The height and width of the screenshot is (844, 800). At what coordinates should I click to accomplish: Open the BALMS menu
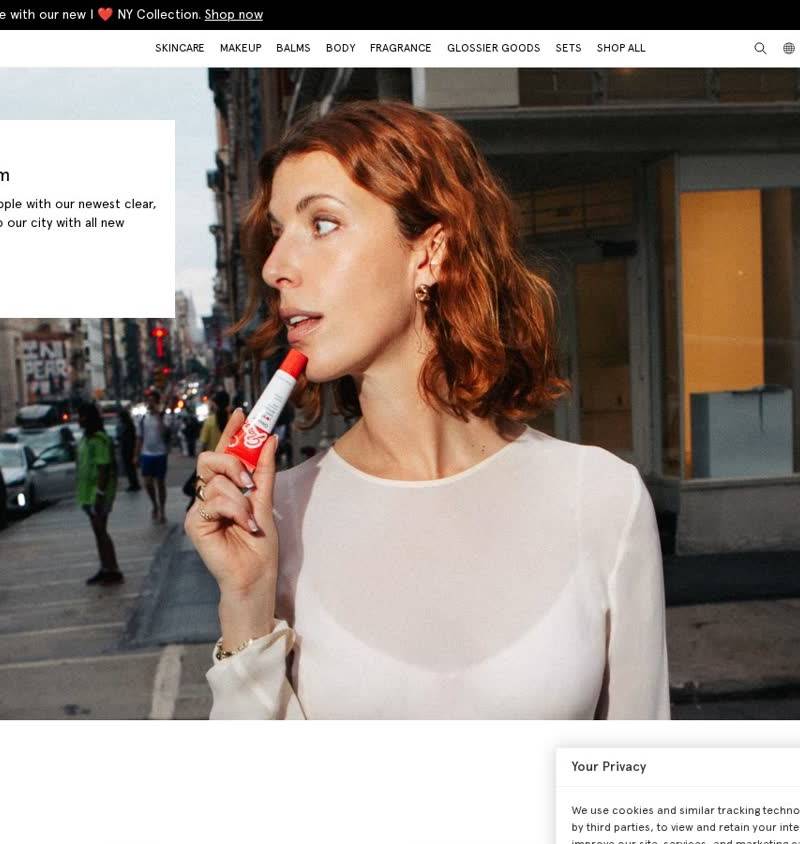point(293,48)
